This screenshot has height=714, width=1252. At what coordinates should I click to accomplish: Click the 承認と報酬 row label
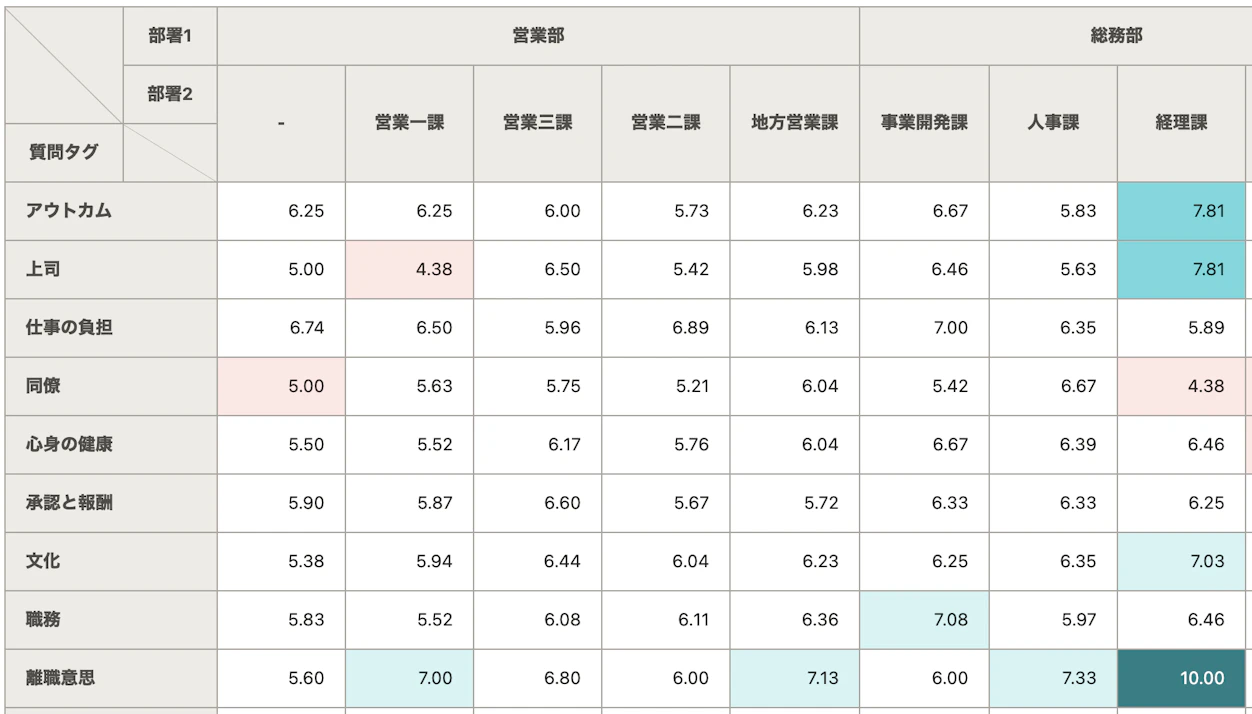(69, 502)
